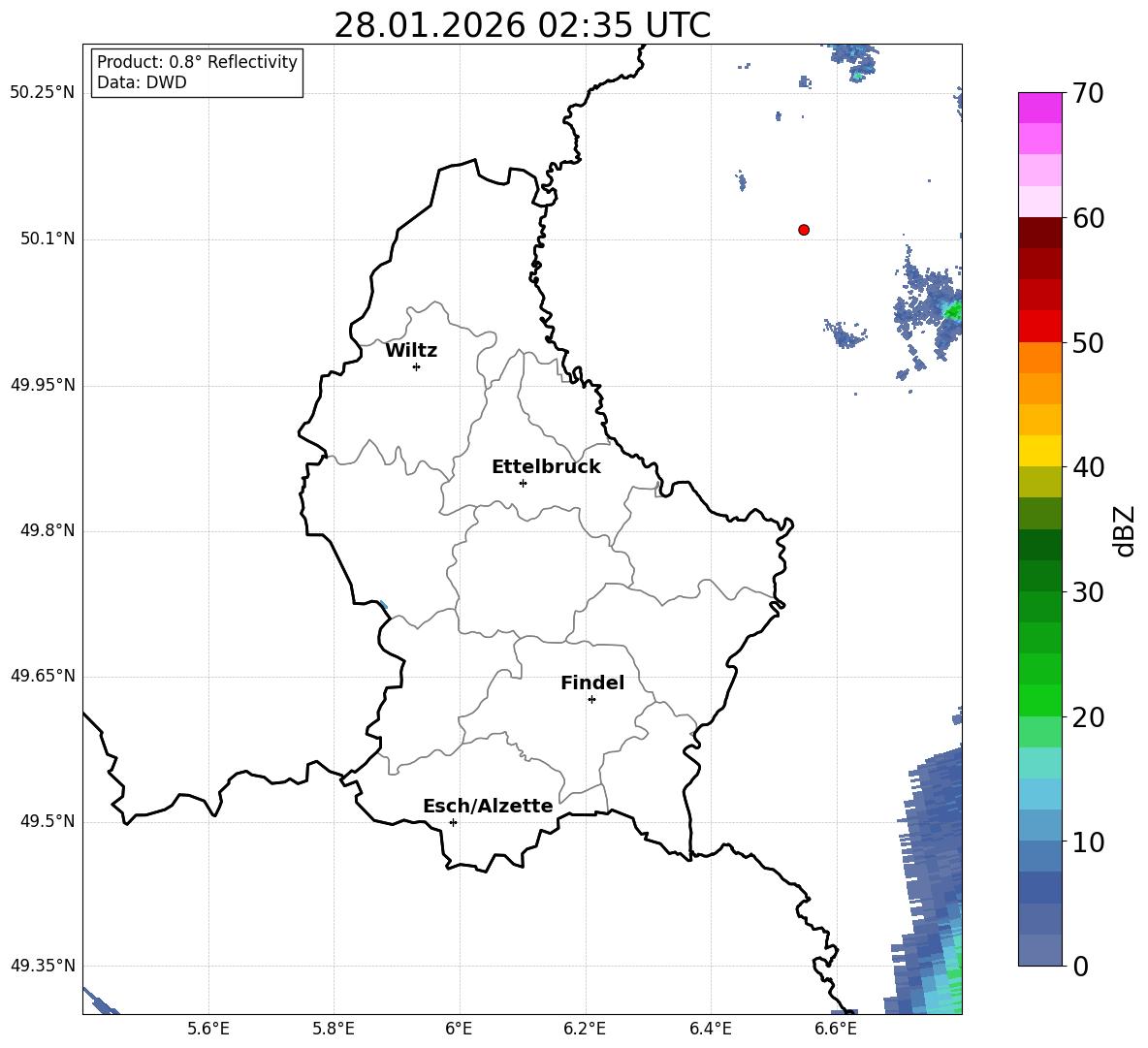Click the 30 colorbar tick label
Screen dimensions: 1148x1048
click(x=1088, y=591)
